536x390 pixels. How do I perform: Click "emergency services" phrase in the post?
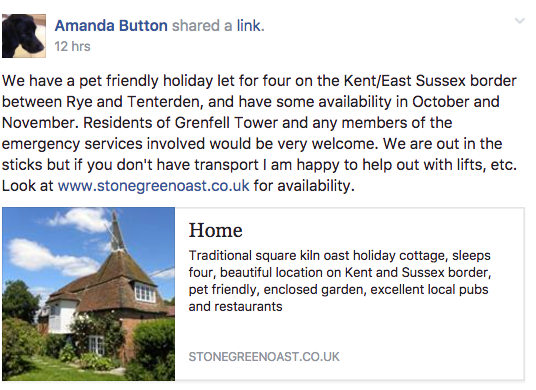(72, 144)
